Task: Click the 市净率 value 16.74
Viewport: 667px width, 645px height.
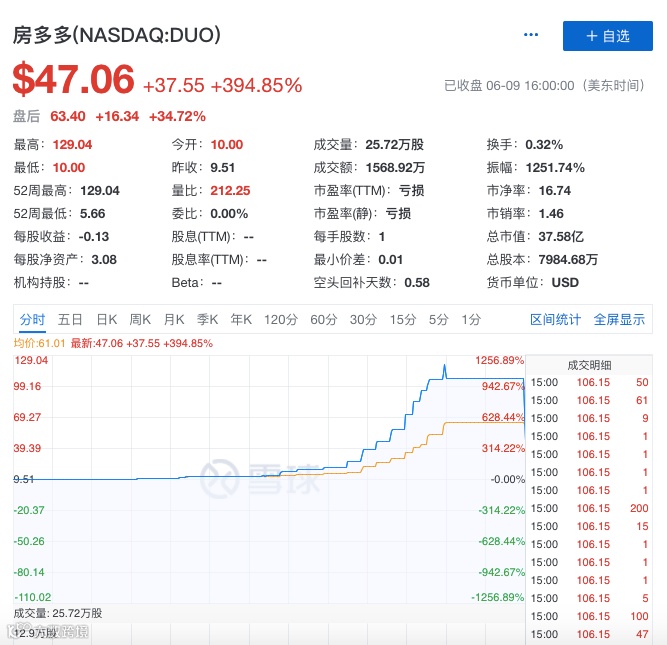Action: pos(555,191)
